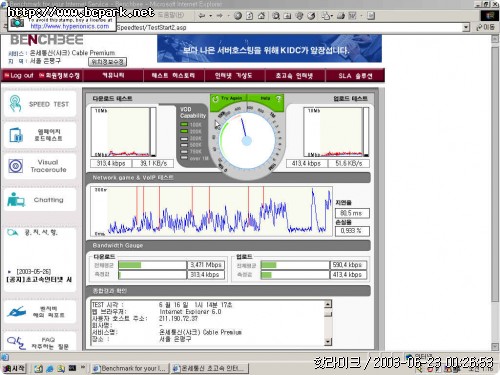Click the Help question mark icon

[278, 98]
